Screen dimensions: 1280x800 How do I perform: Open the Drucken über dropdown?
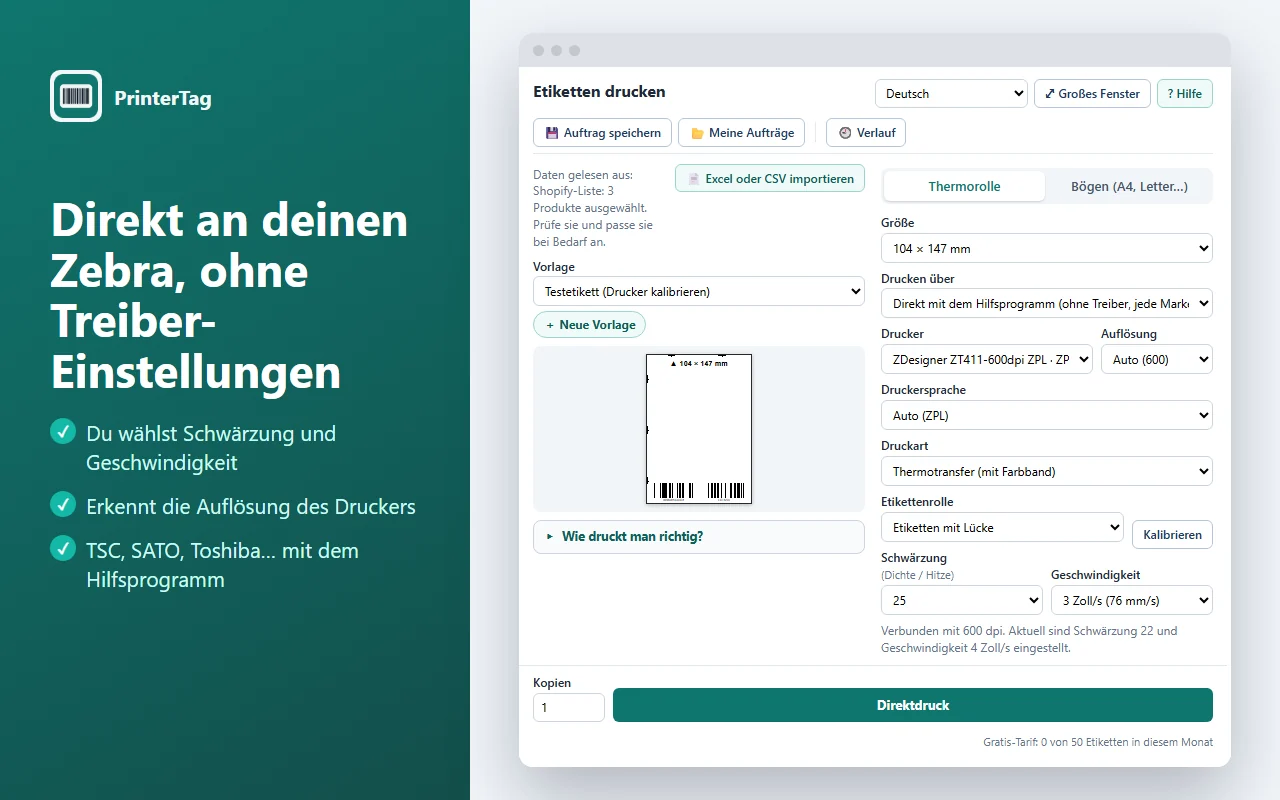click(x=1047, y=303)
